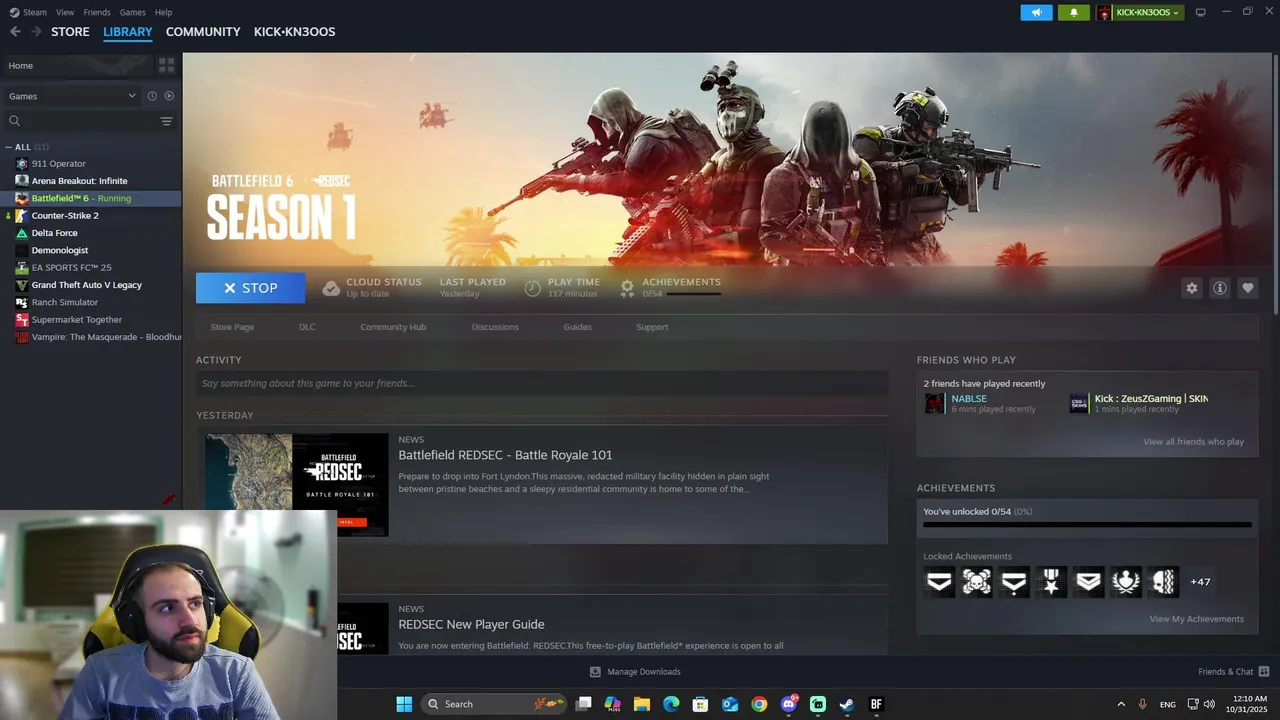Filter to ready-to-play games icon

(169, 96)
